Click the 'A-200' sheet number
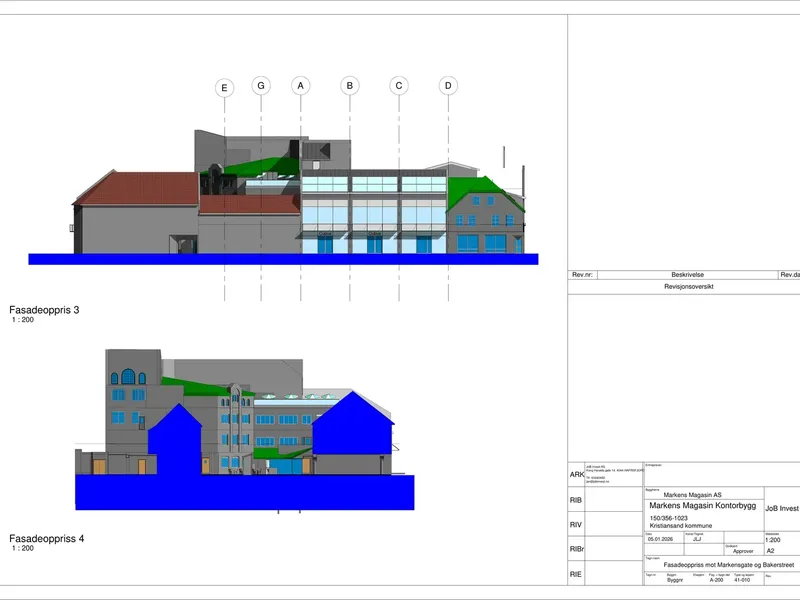Image resolution: width=800 pixels, height=600 pixels. coord(716,580)
